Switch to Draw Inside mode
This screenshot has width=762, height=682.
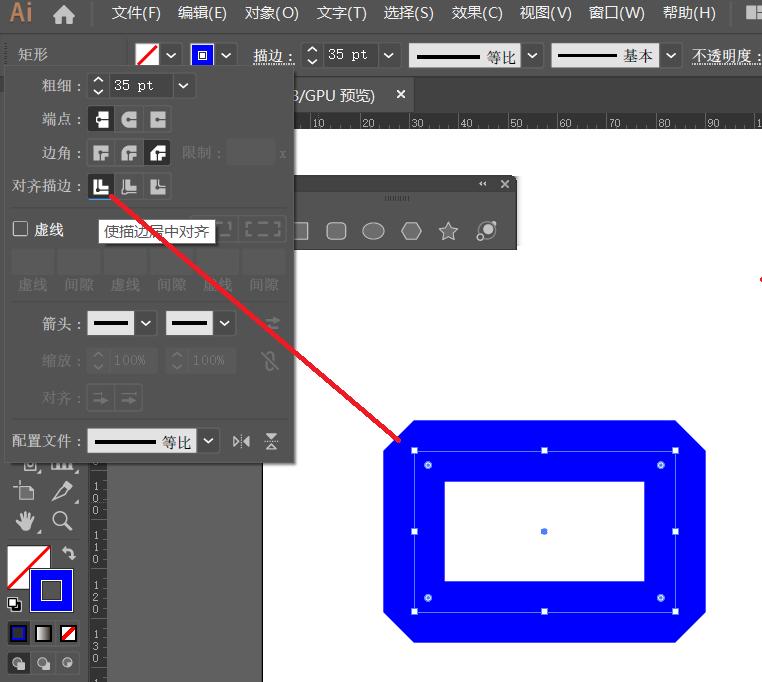(x=68, y=663)
